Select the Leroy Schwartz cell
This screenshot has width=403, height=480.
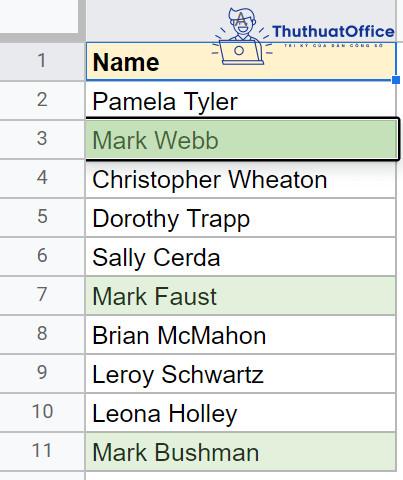coord(241,374)
